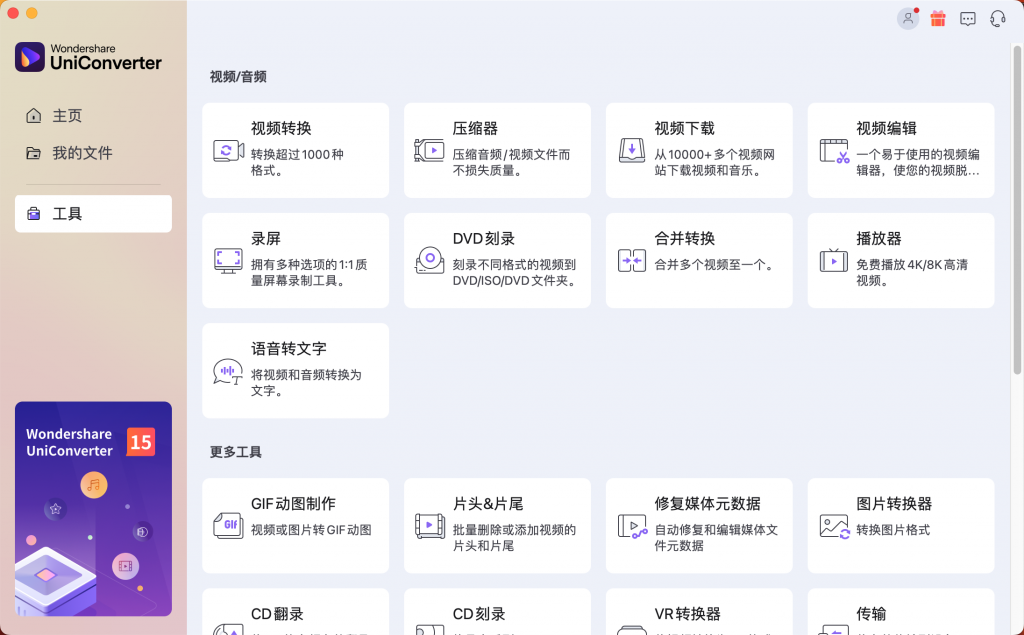The height and width of the screenshot is (635, 1024).
Task: Open the 视频下载 tool title
Action: pos(684,128)
